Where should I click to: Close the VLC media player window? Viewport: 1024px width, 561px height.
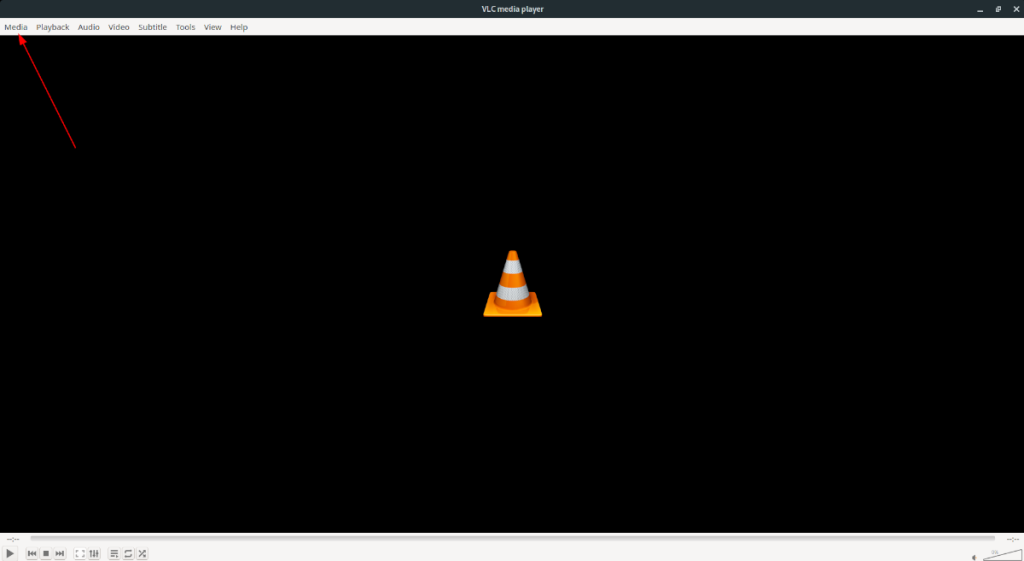pyautogui.click(x=1016, y=9)
